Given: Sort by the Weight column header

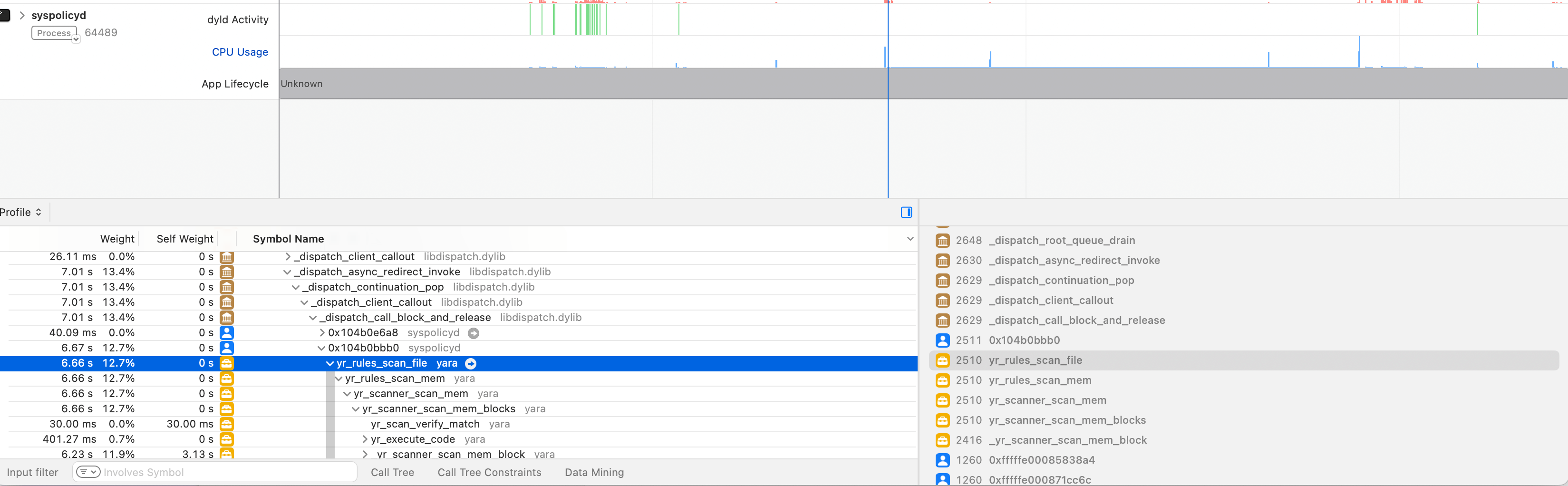Looking at the screenshot, I should pos(117,239).
